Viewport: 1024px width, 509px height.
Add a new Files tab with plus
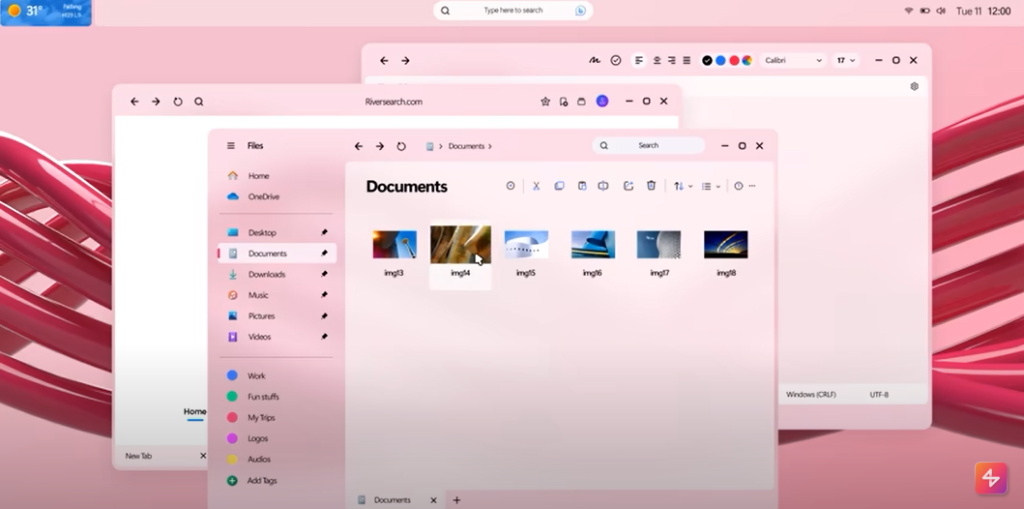tap(456, 500)
